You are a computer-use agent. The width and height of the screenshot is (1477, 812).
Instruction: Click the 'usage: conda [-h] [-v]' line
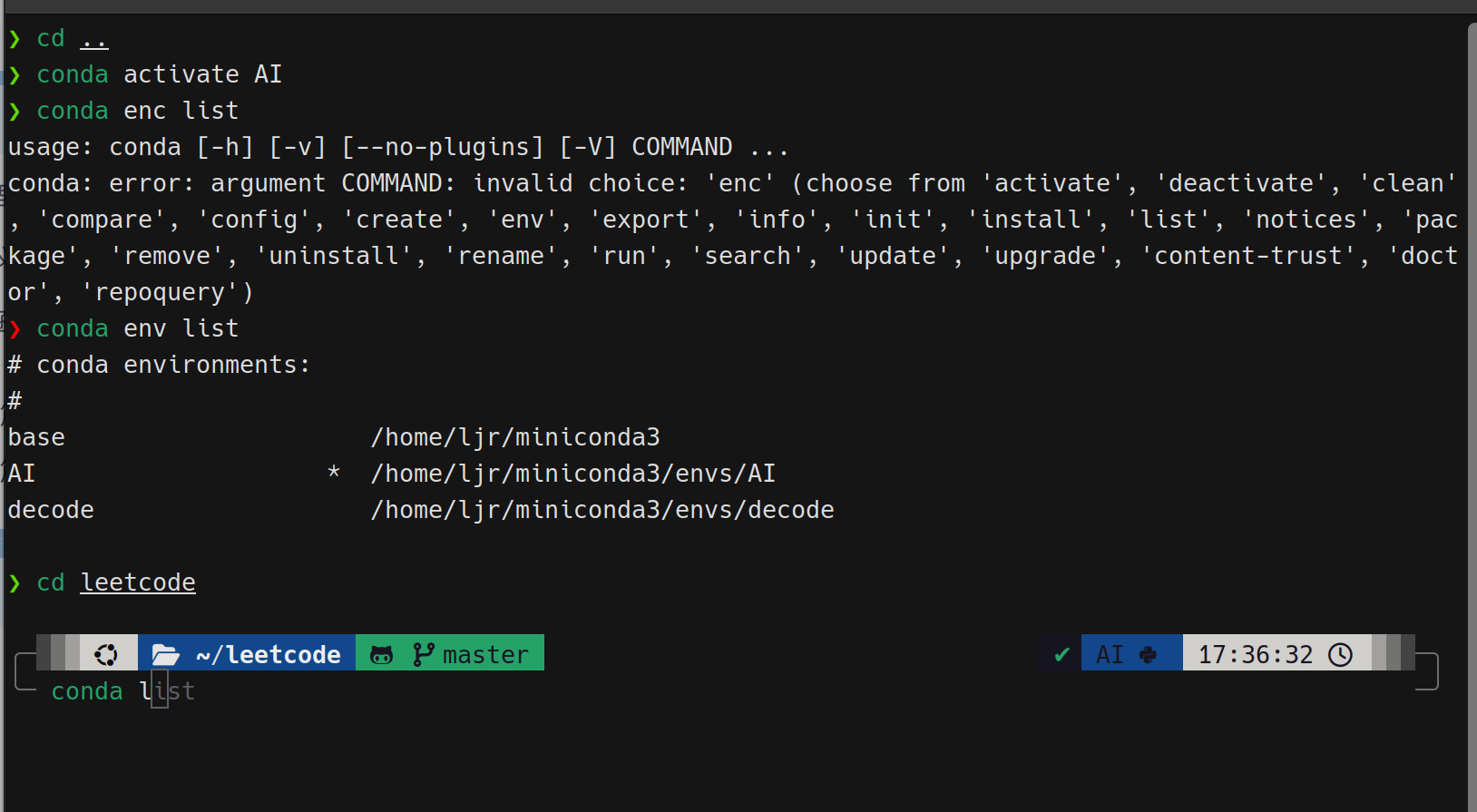point(398,147)
